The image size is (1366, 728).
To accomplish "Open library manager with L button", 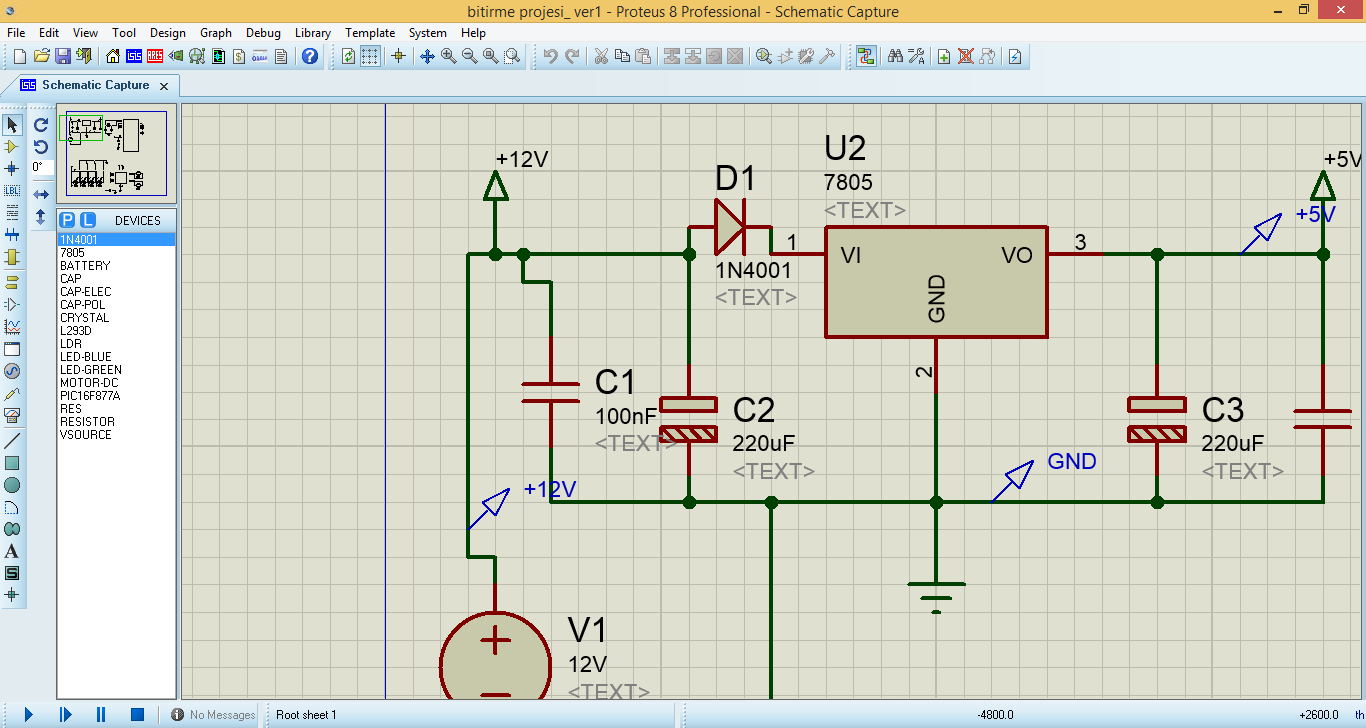I will [88, 220].
